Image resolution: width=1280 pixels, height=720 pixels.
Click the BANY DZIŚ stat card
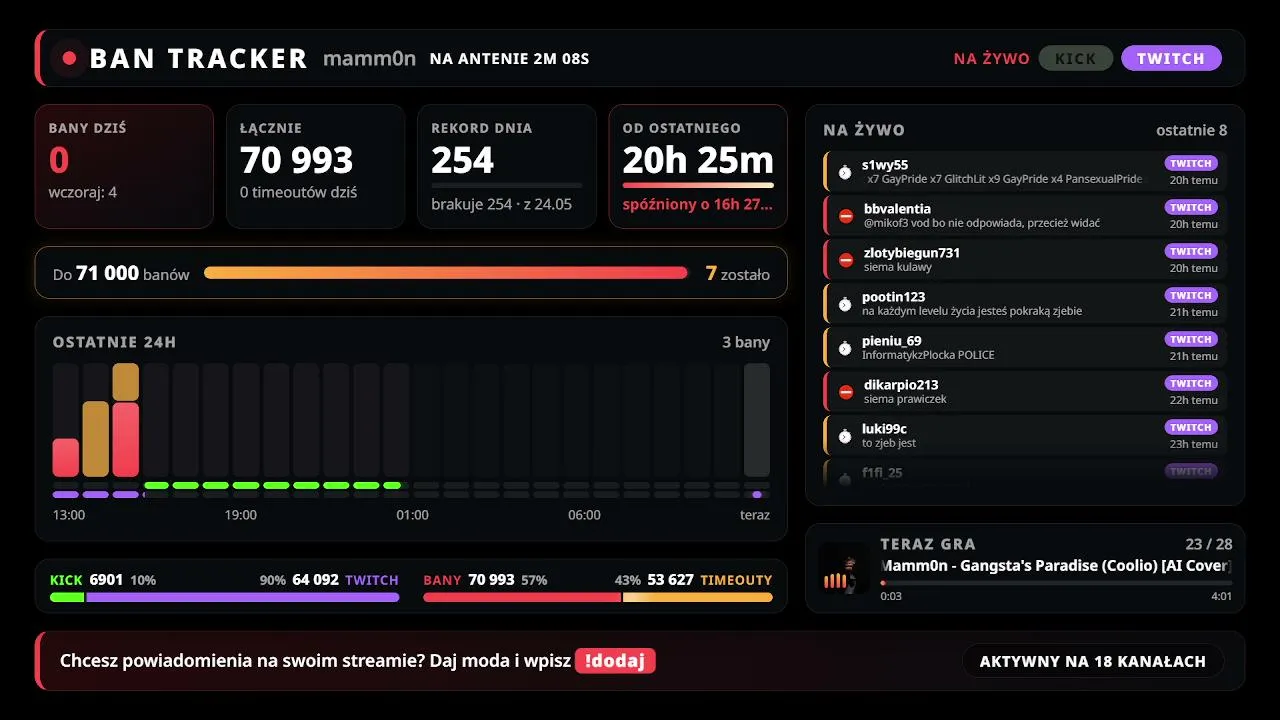click(x=124, y=166)
